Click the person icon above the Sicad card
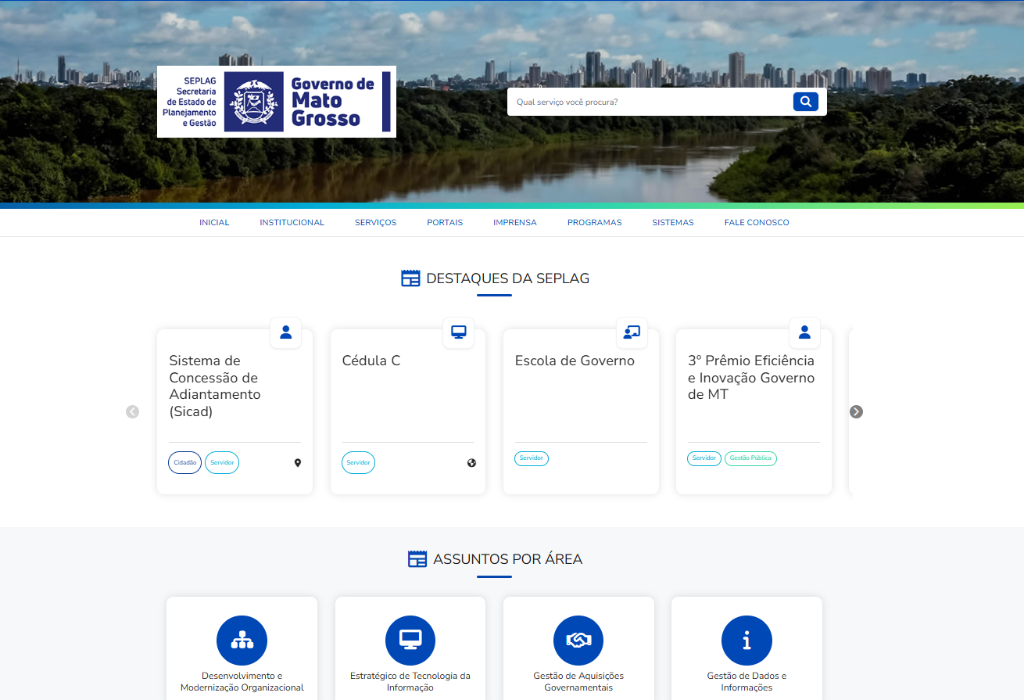This screenshot has height=700, width=1024. [285, 332]
